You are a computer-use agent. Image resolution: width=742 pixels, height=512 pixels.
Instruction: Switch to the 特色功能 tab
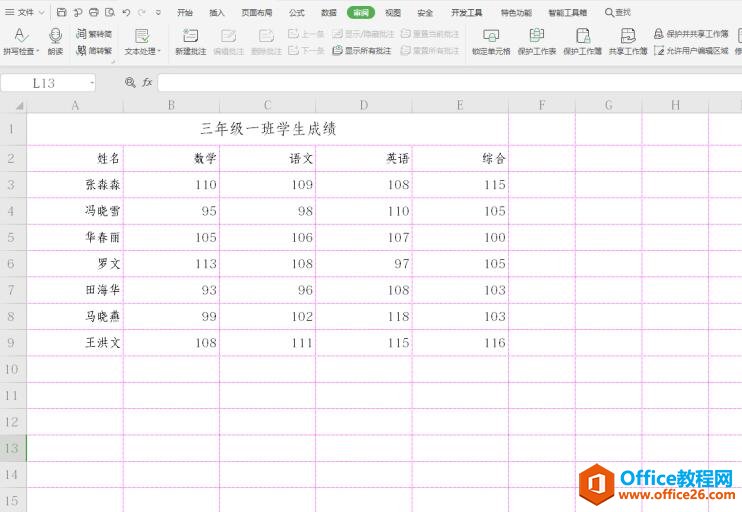516,13
